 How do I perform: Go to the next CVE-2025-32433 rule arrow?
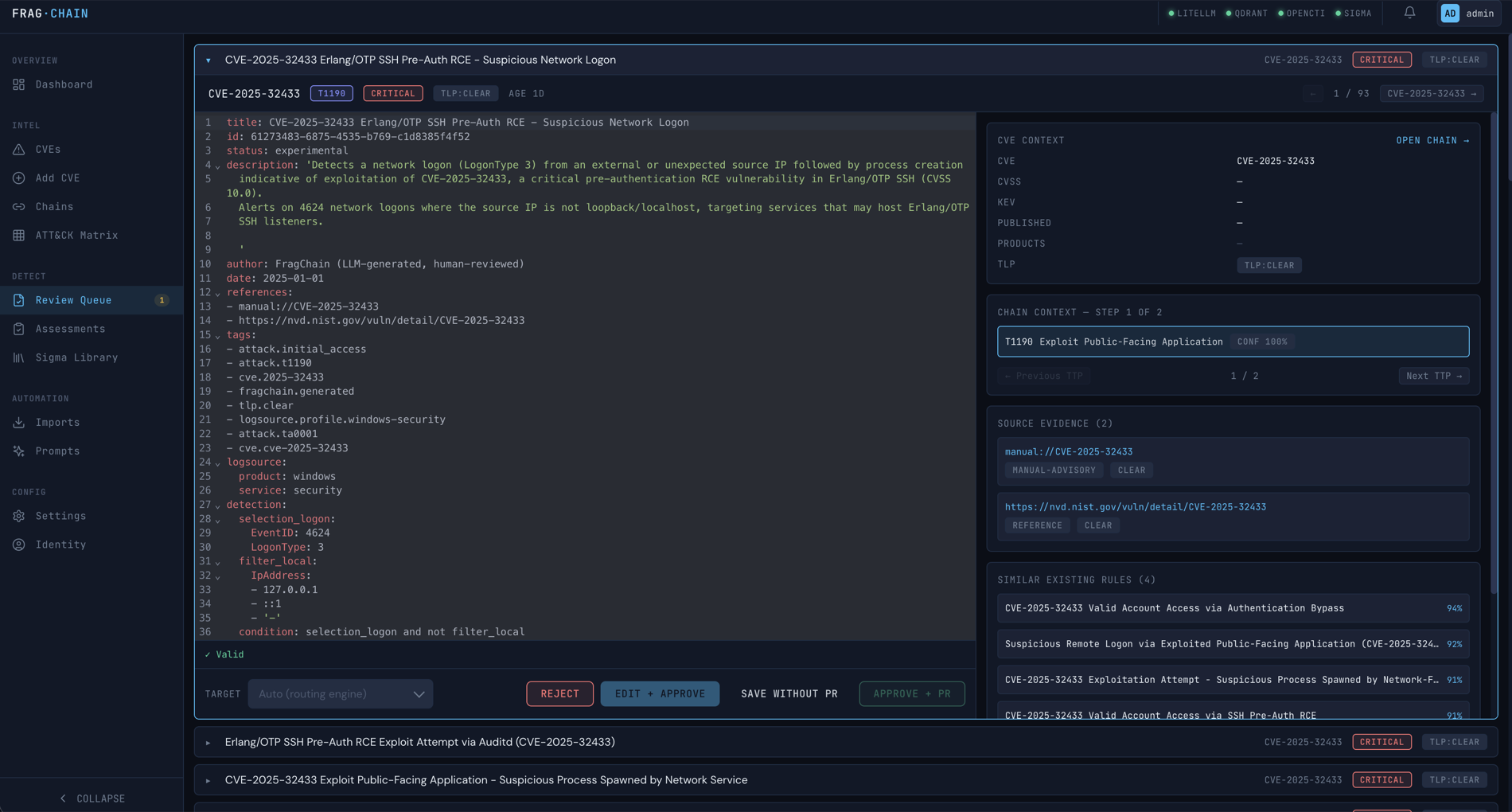(x=1432, y=94)
